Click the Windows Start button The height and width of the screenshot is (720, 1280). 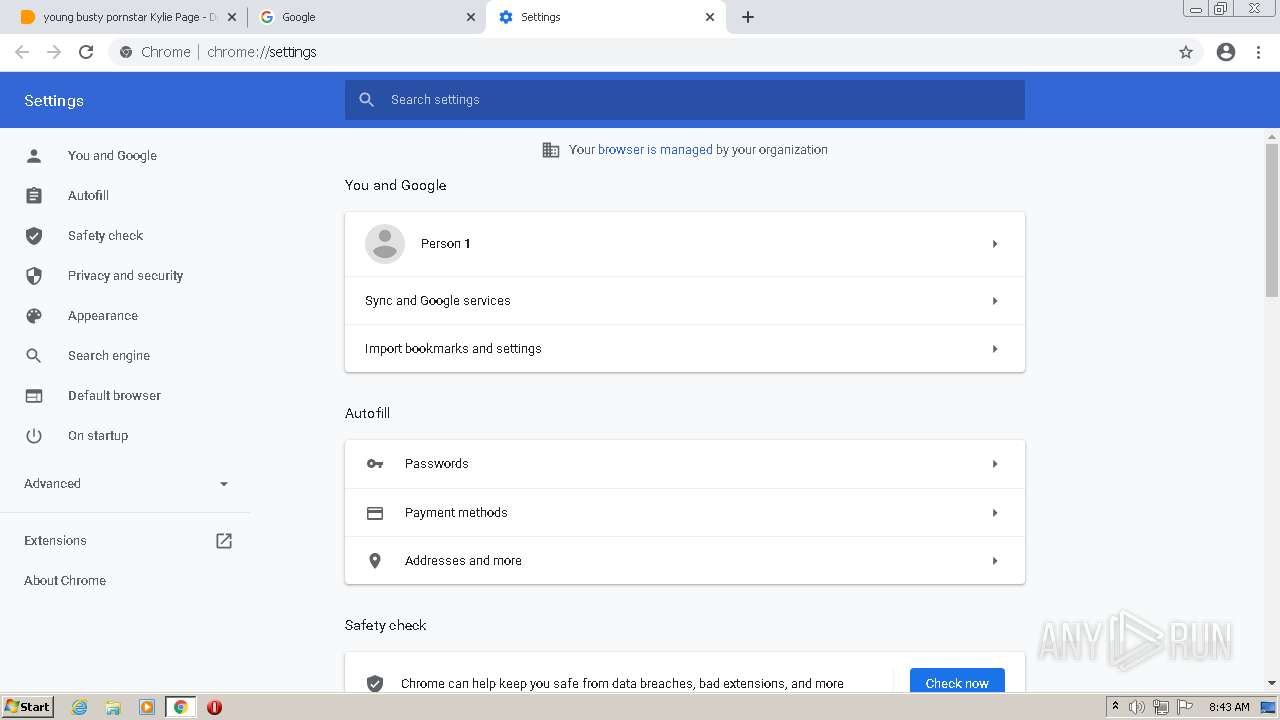[28, 707]
